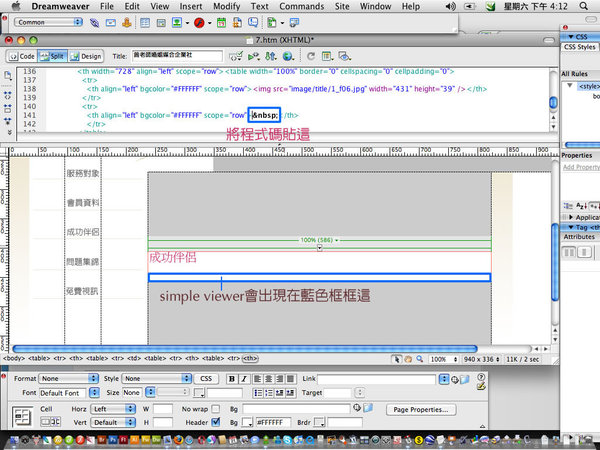Apply Align Center to the text
600x450 pixels.
[268, 379]
